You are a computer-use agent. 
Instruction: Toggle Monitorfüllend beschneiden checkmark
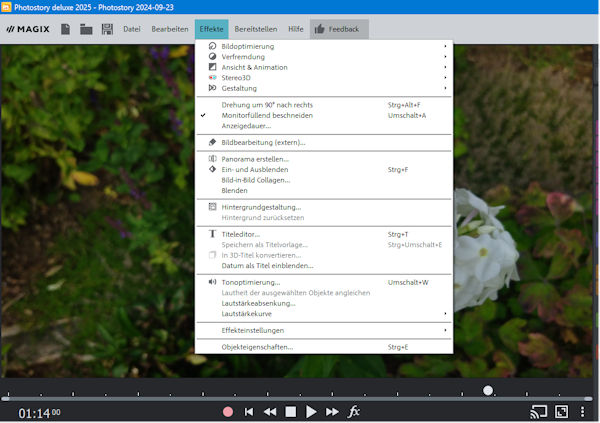point(324,116)
